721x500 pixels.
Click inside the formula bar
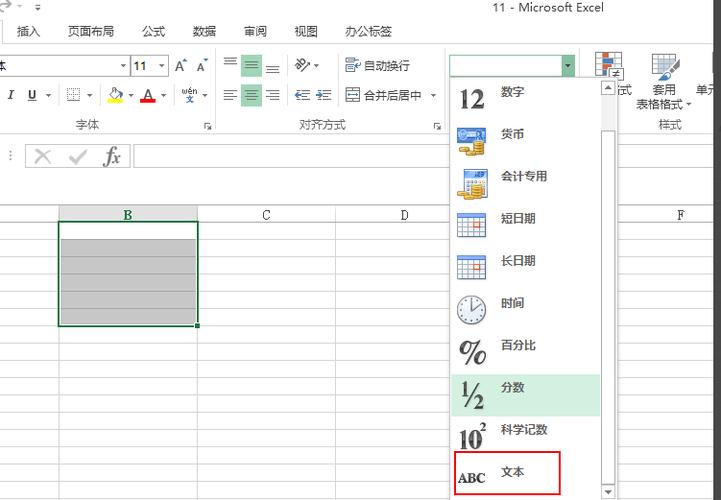(x=292, y=156)
